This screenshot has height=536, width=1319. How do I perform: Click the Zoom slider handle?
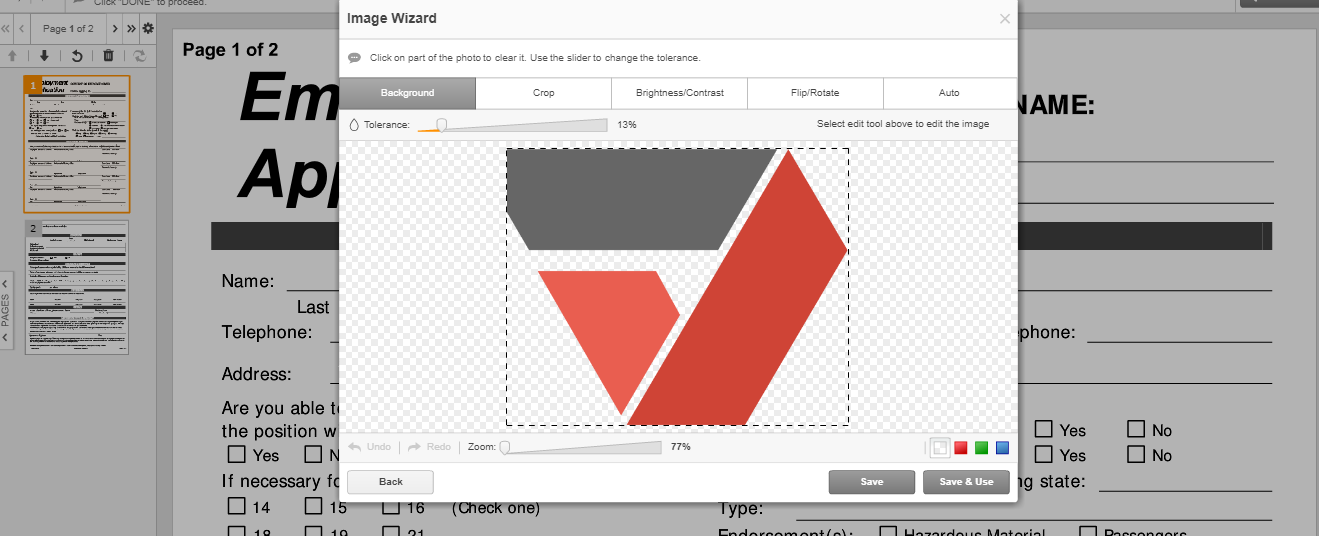[505, 447]
